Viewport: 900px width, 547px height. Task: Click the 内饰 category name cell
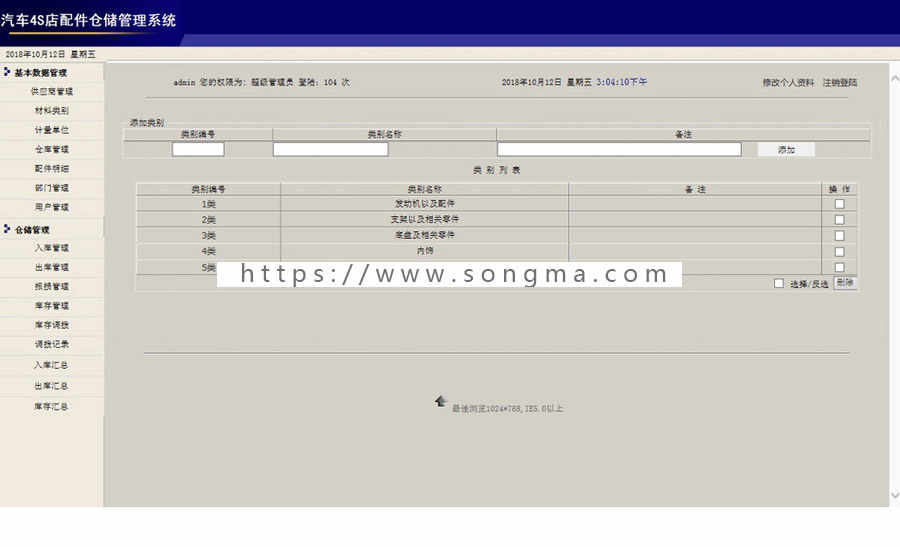click(425, 251)
